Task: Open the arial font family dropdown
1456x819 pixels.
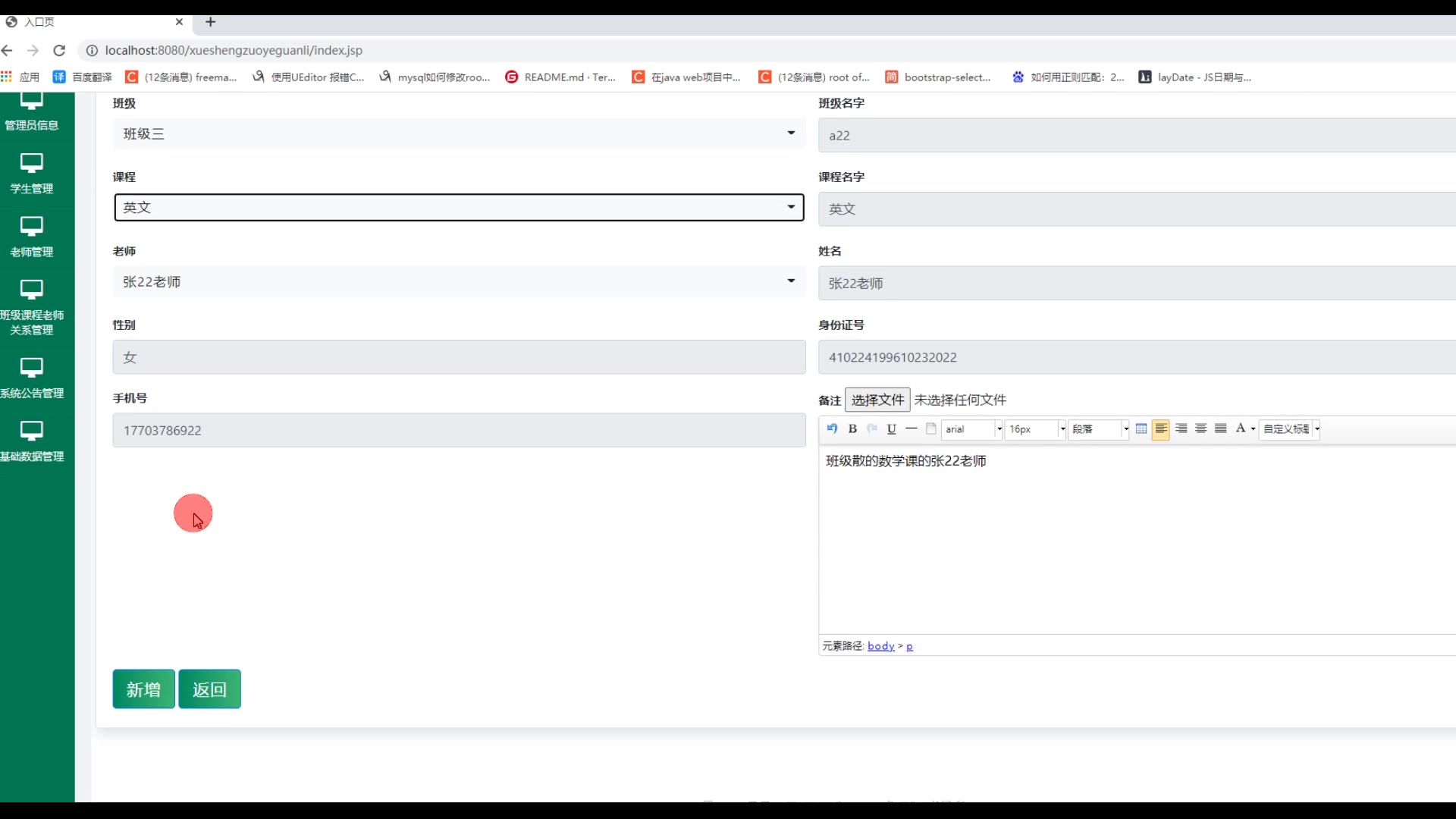Action: (x=973, y=429)
